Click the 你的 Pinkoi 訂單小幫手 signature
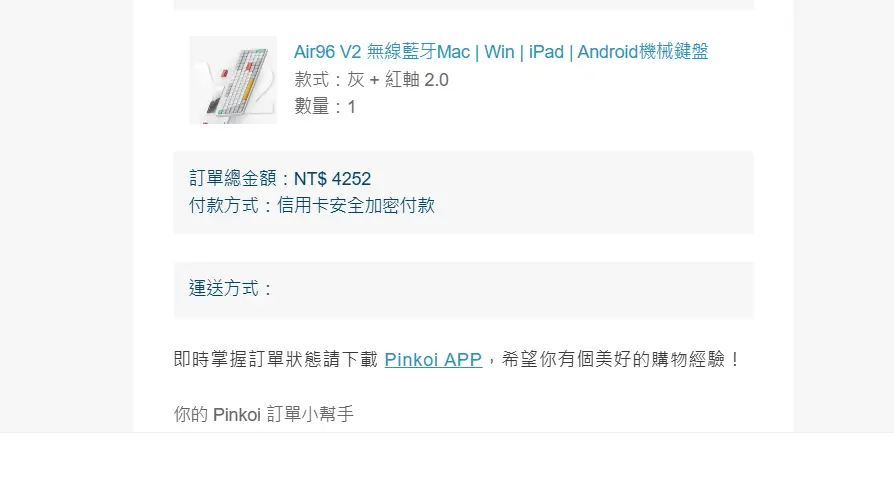The image size is (894, 478). pos(264,414)
